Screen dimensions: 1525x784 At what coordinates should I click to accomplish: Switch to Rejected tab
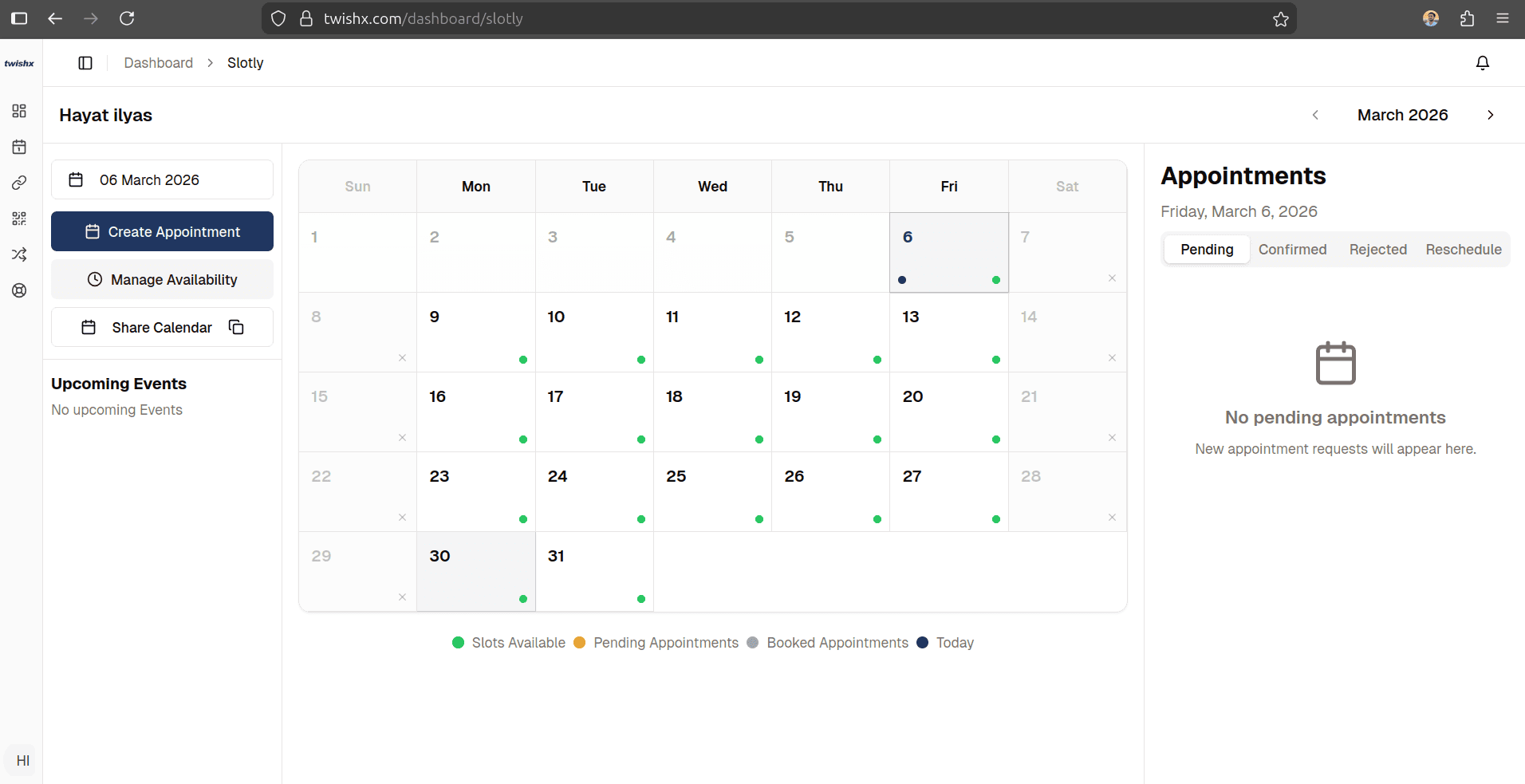(x=1377, y=250)
